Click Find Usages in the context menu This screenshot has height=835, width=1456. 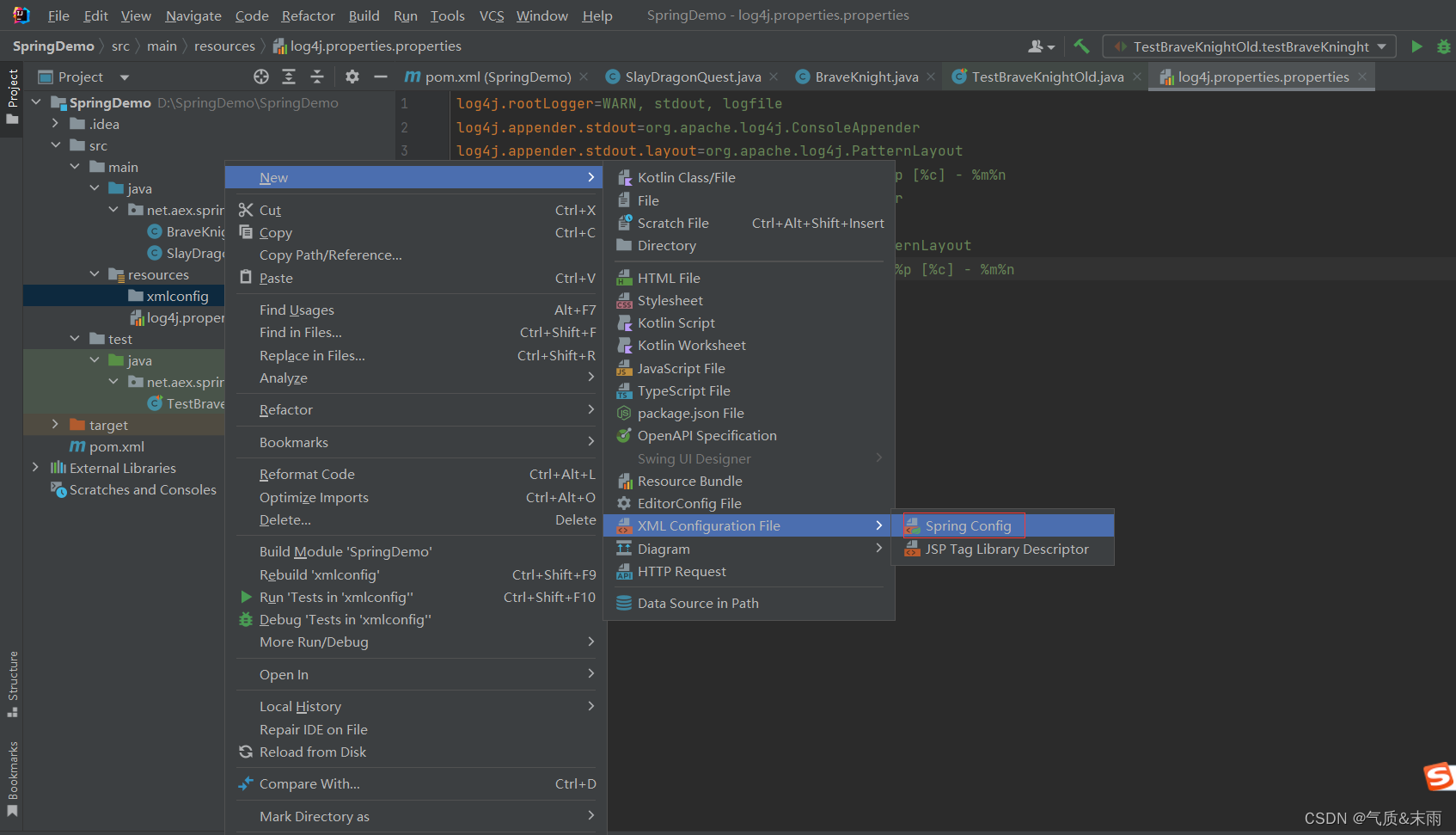click(416, 310)
